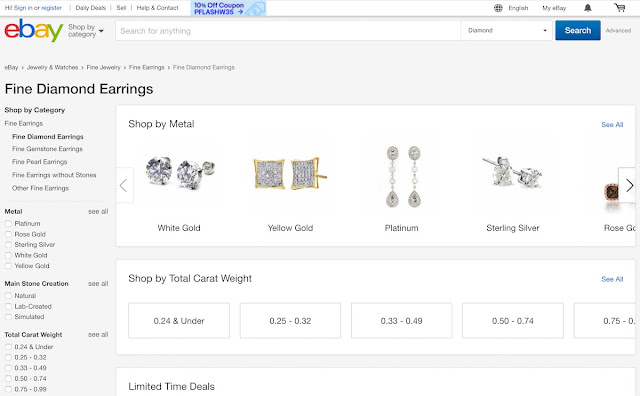Open the Diamond search category dropdown
Image resolution: width=640 pixels, height=396 pixels.
tap(507, 31)
